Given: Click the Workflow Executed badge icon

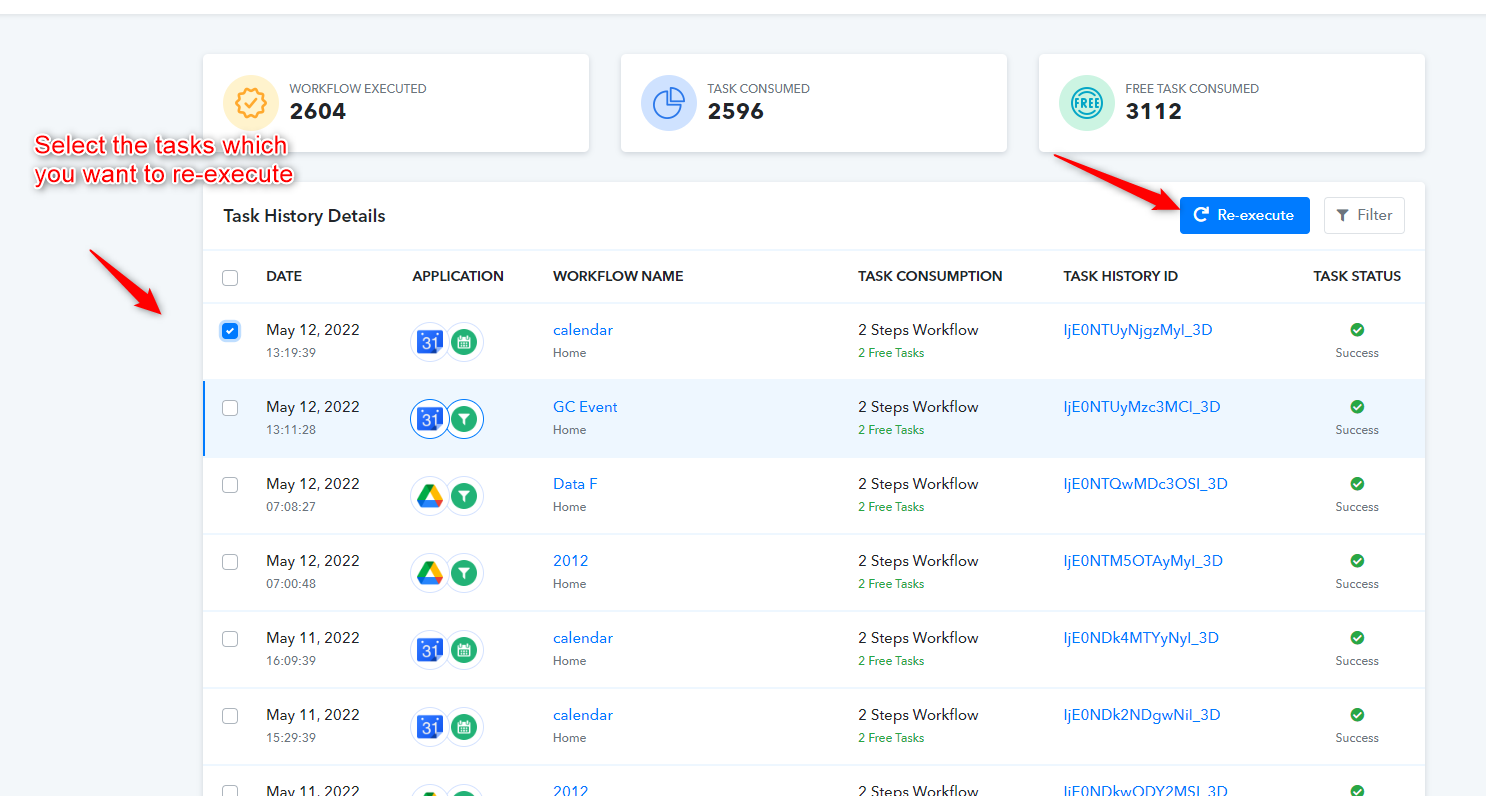Looking at the screenshot, I should (251, 103).
